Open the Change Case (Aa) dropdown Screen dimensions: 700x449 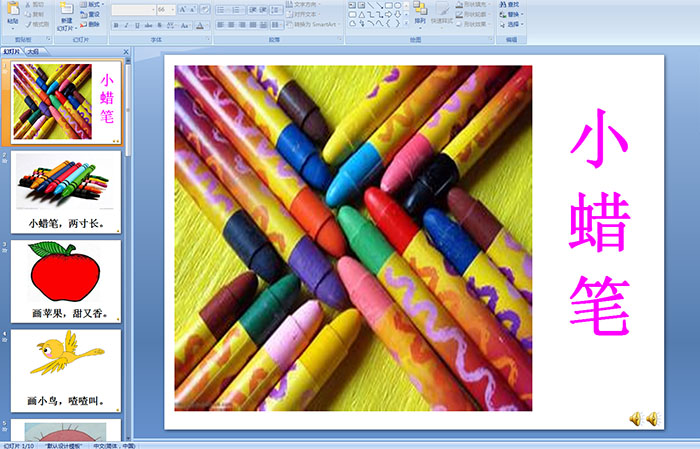(185, 25)
